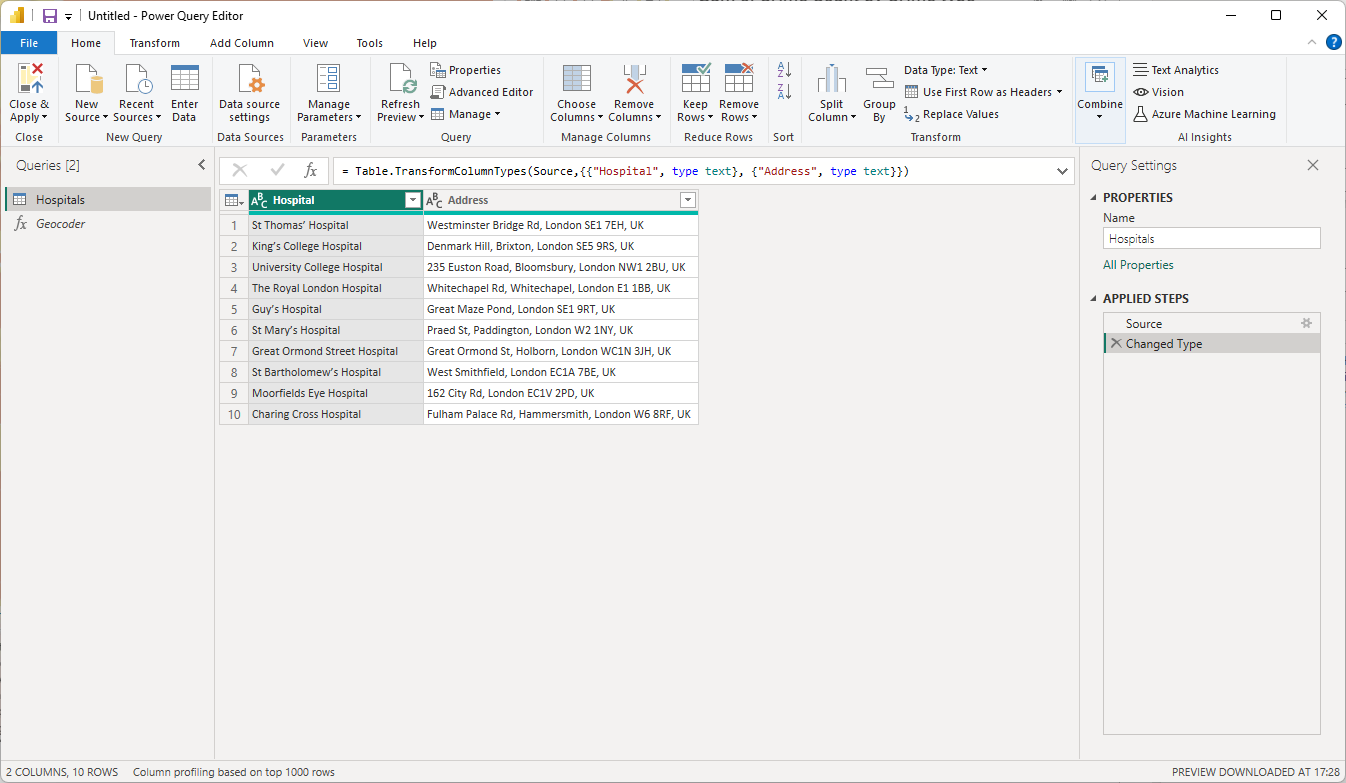Click the Group By icon
1346x783 pixels.
(x=879, y=80)
